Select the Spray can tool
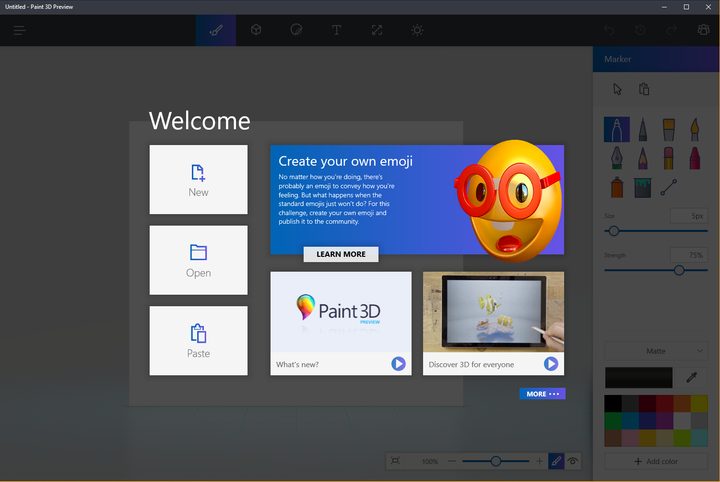Image resolution: width=720 pixels, height=482 pixels. (617, 187)
